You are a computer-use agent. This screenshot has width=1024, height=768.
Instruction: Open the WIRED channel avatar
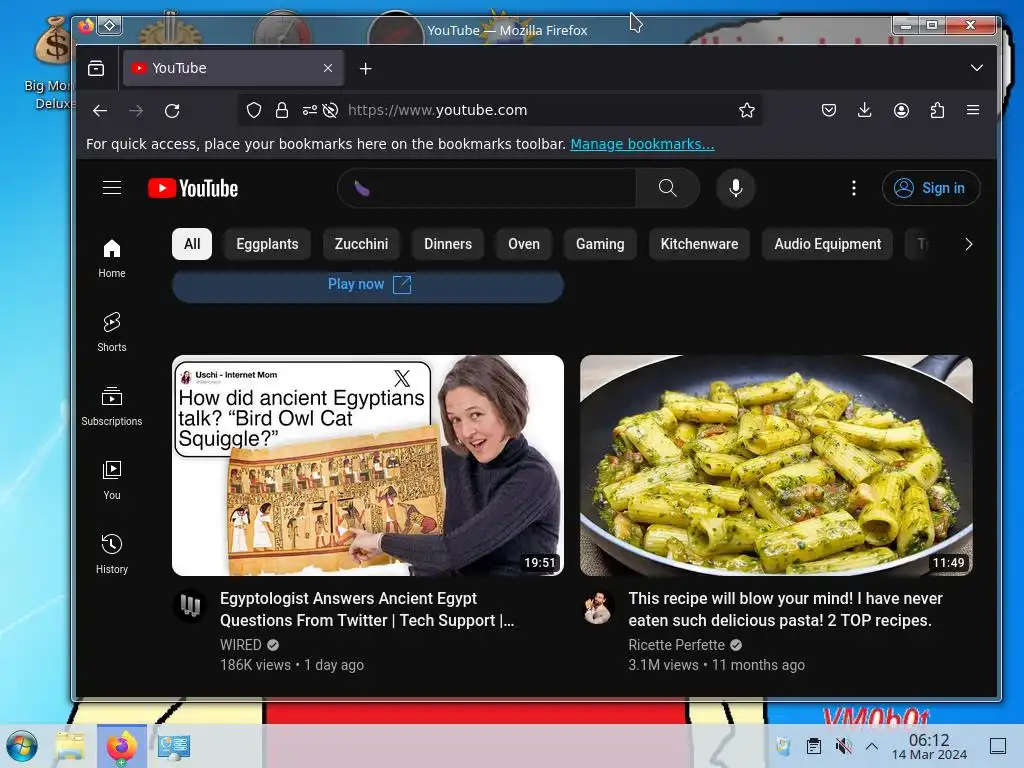[x=190, y=607]
